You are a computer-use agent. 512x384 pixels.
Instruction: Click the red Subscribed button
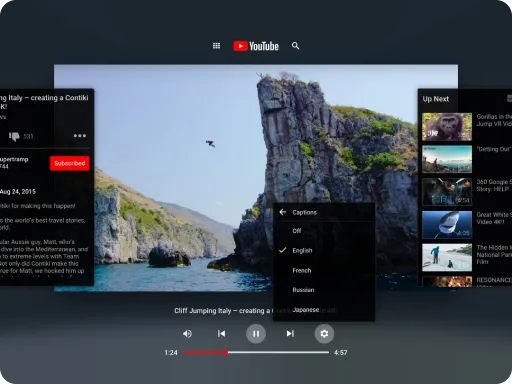pos(70,163)
